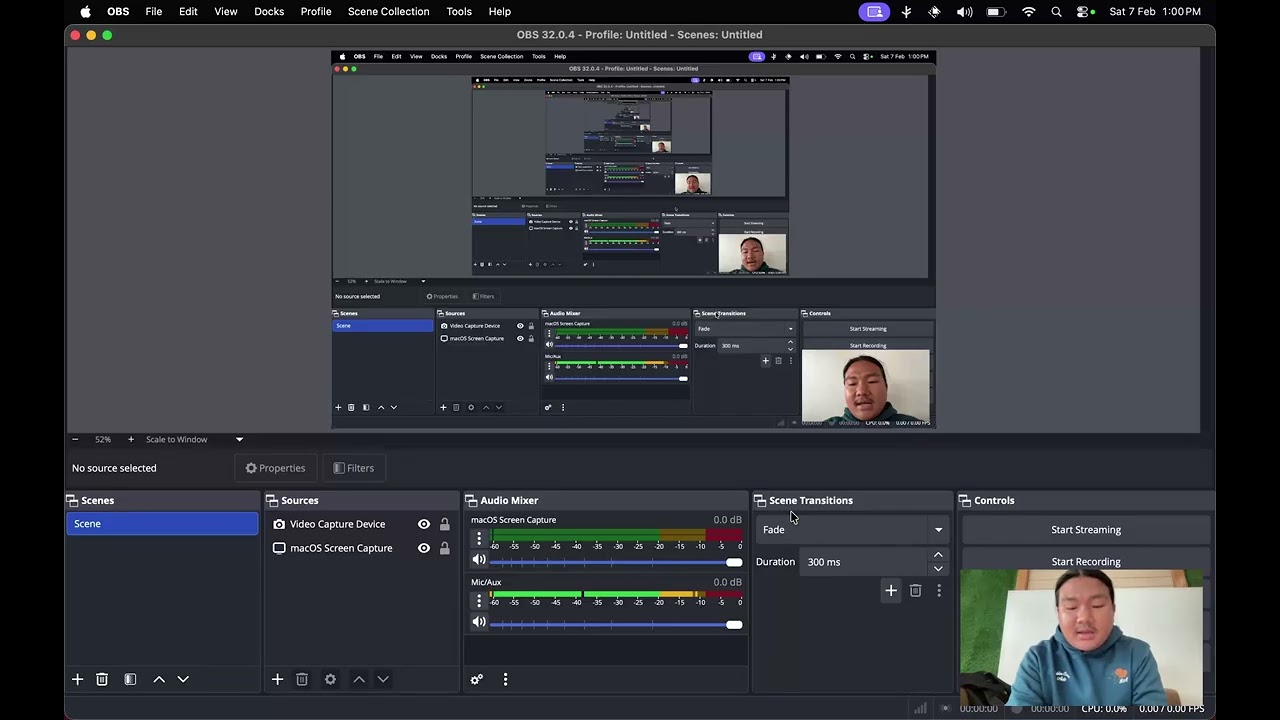Zoom out preview with minus icon
The height and width of the screenshot is (720, 1280).
click(x=75, y=439)
